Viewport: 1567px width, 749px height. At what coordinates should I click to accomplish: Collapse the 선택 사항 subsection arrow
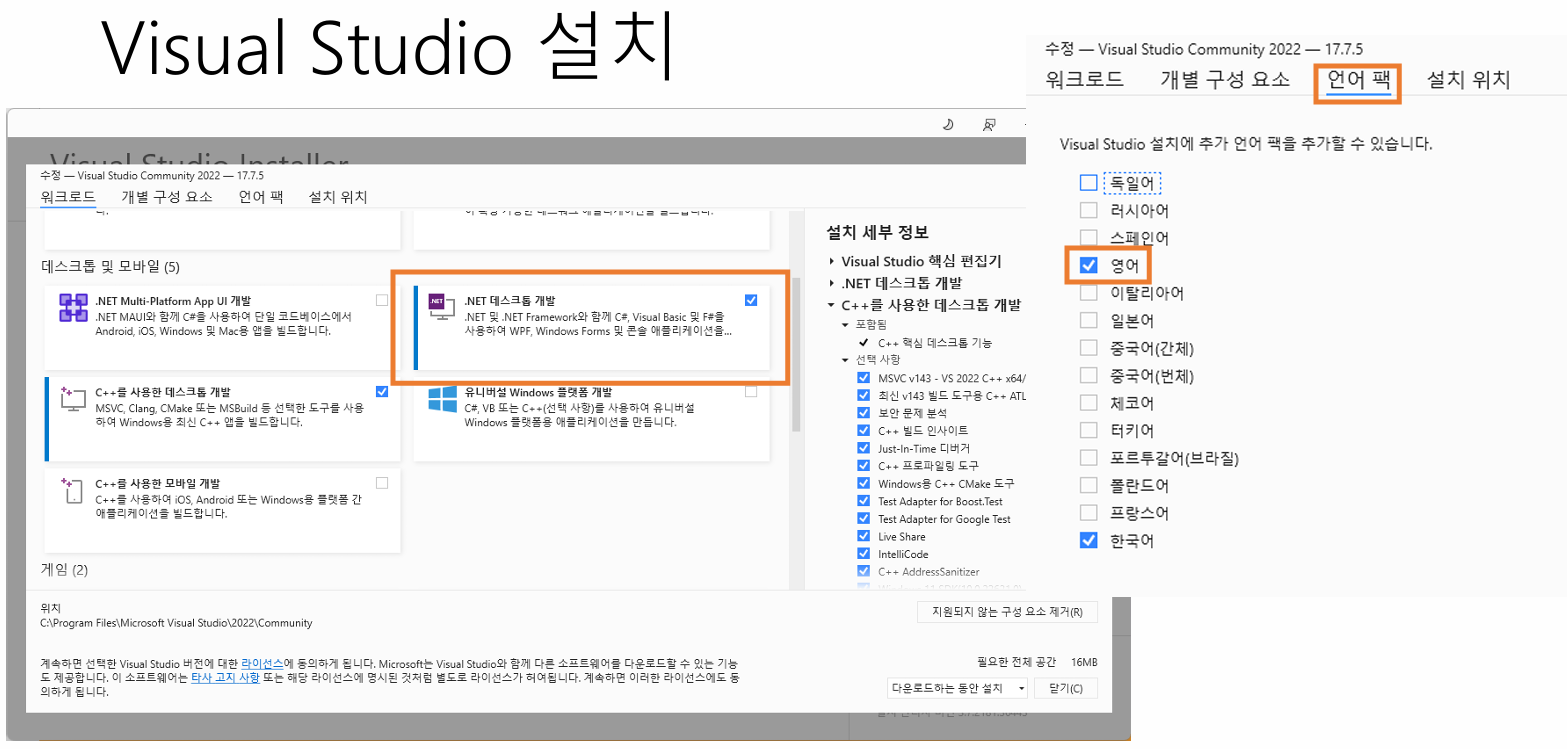coord(845,360)
